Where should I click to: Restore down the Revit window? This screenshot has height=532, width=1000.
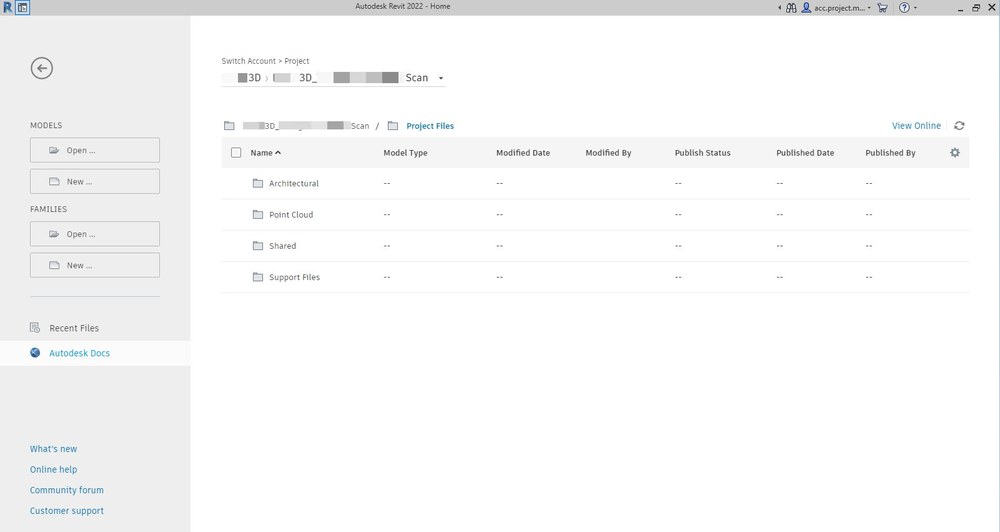pos(976,8)
